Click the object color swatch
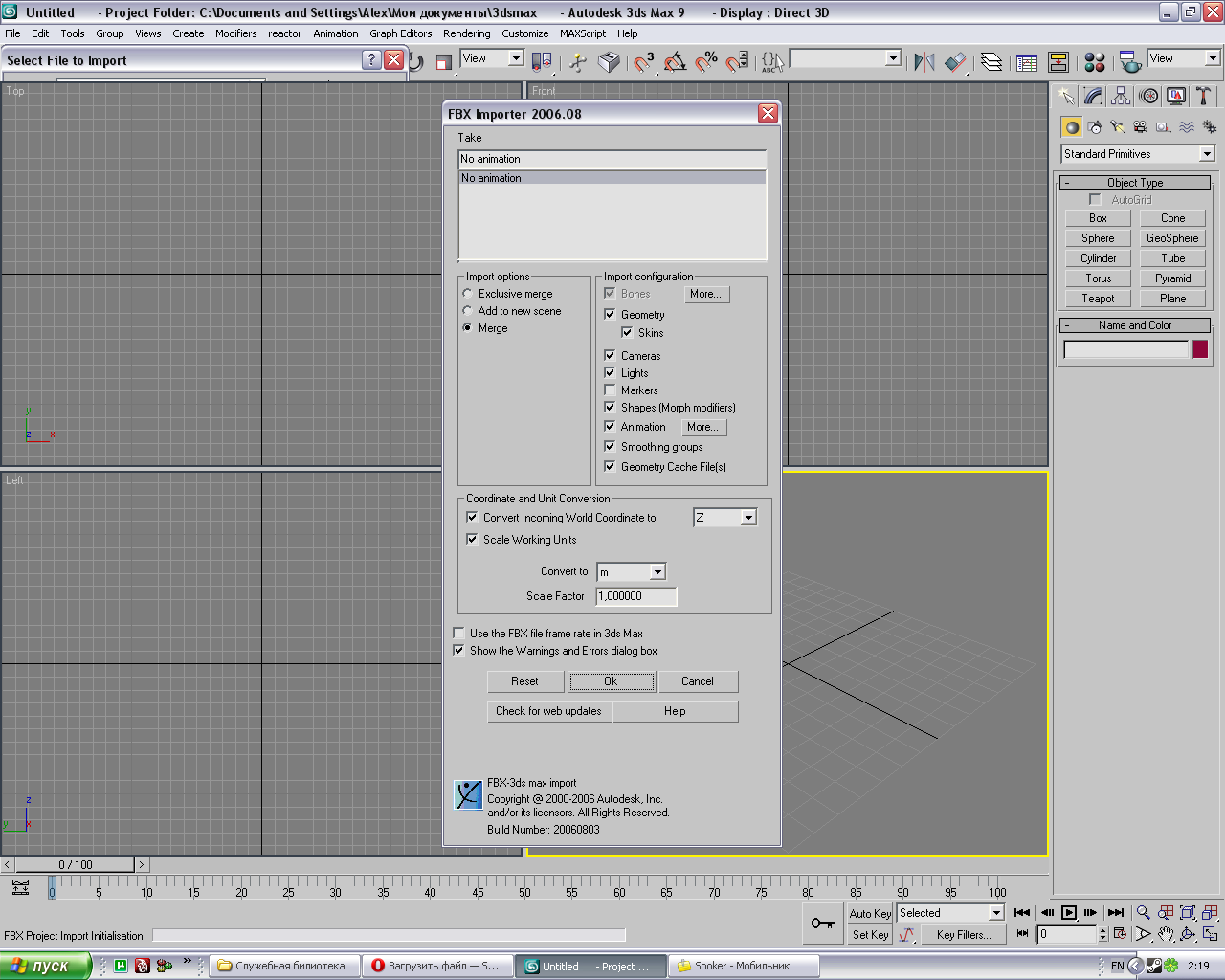1225x980 pixels. pyautogui.click(x=1199, y=349)
